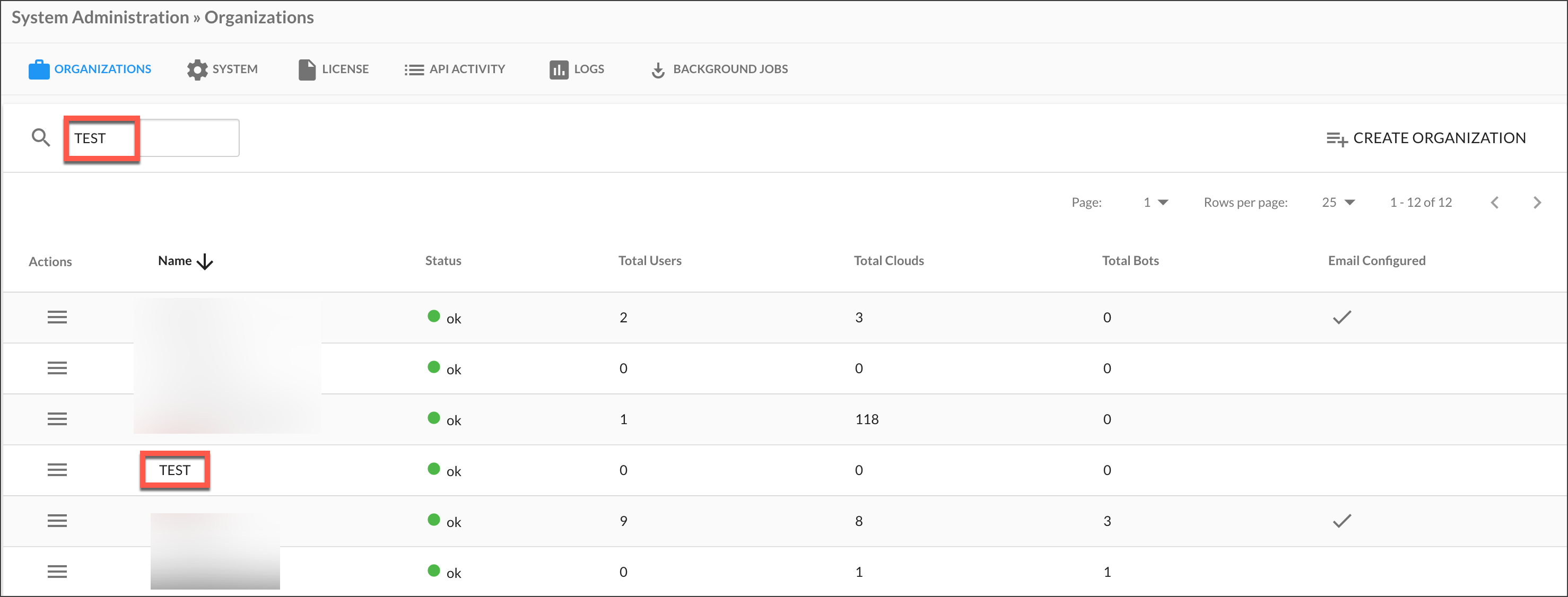This screenshot has height=597, width=1568.
Task: Open actions menu for TEST organization
Action: (57, 470)
